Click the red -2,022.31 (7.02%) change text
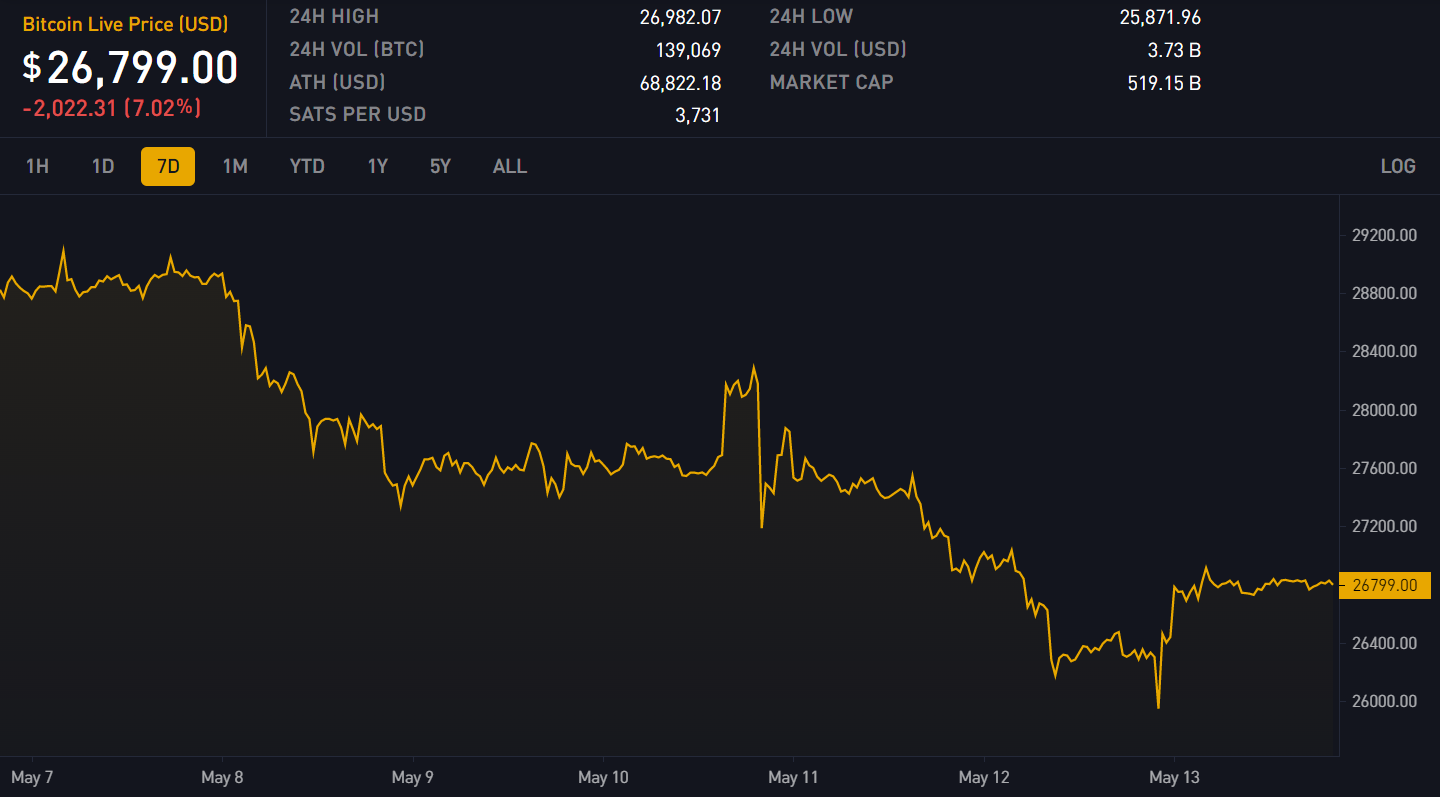1440x797 pixels. pyautogui.click(x=111, y=108)
